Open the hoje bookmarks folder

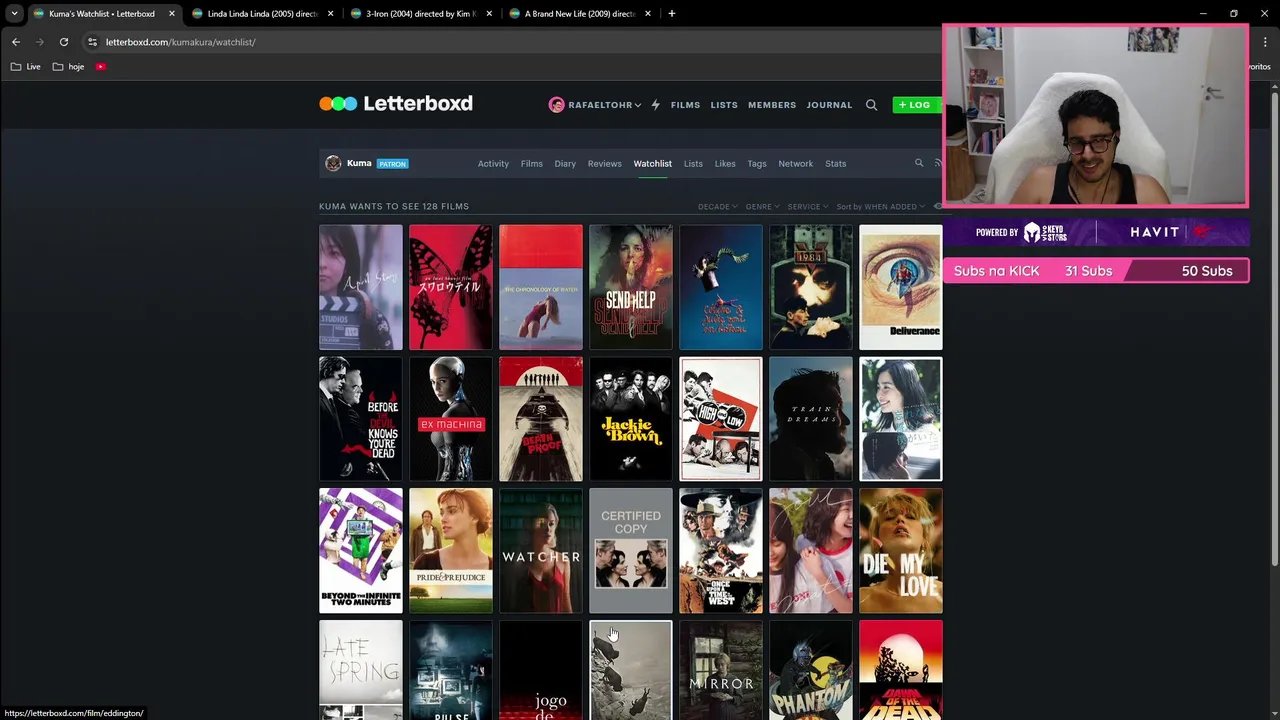(69, 67)
